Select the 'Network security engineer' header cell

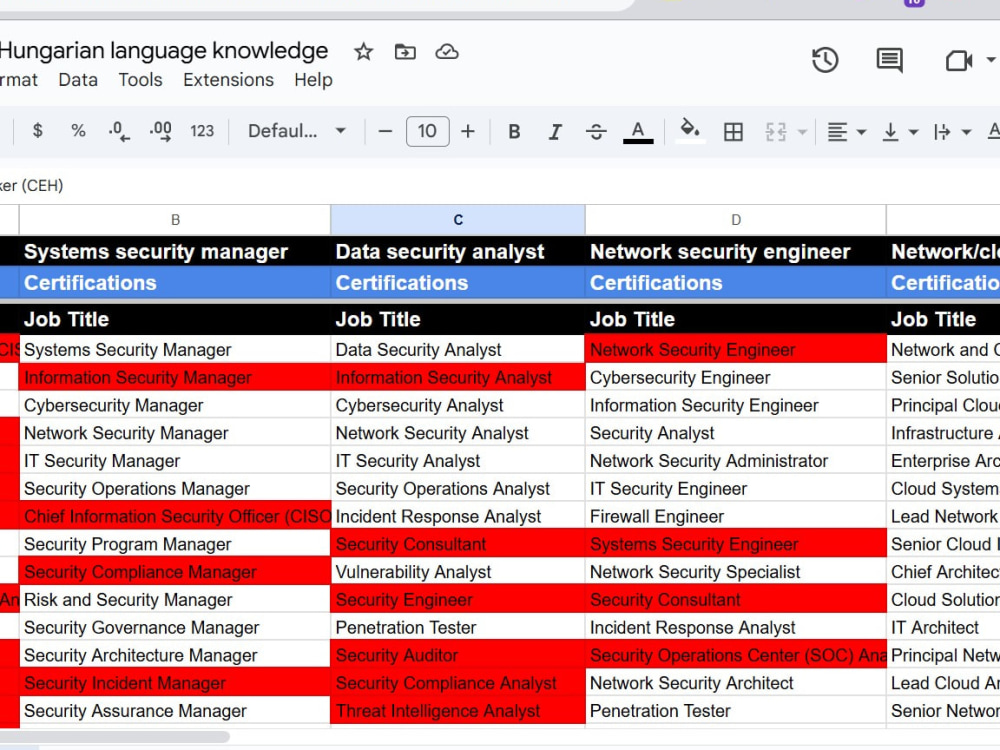pos(736,251)
